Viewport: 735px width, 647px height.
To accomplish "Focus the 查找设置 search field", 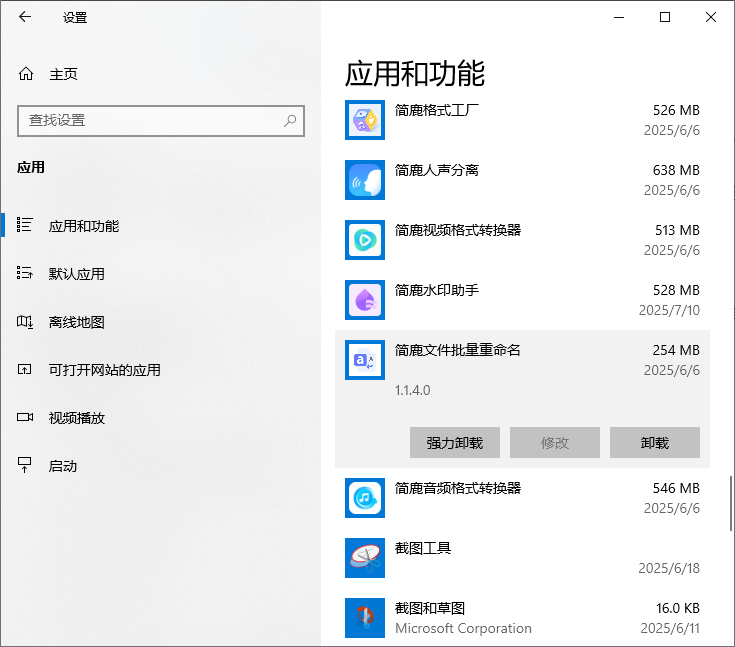I will 161,121.
